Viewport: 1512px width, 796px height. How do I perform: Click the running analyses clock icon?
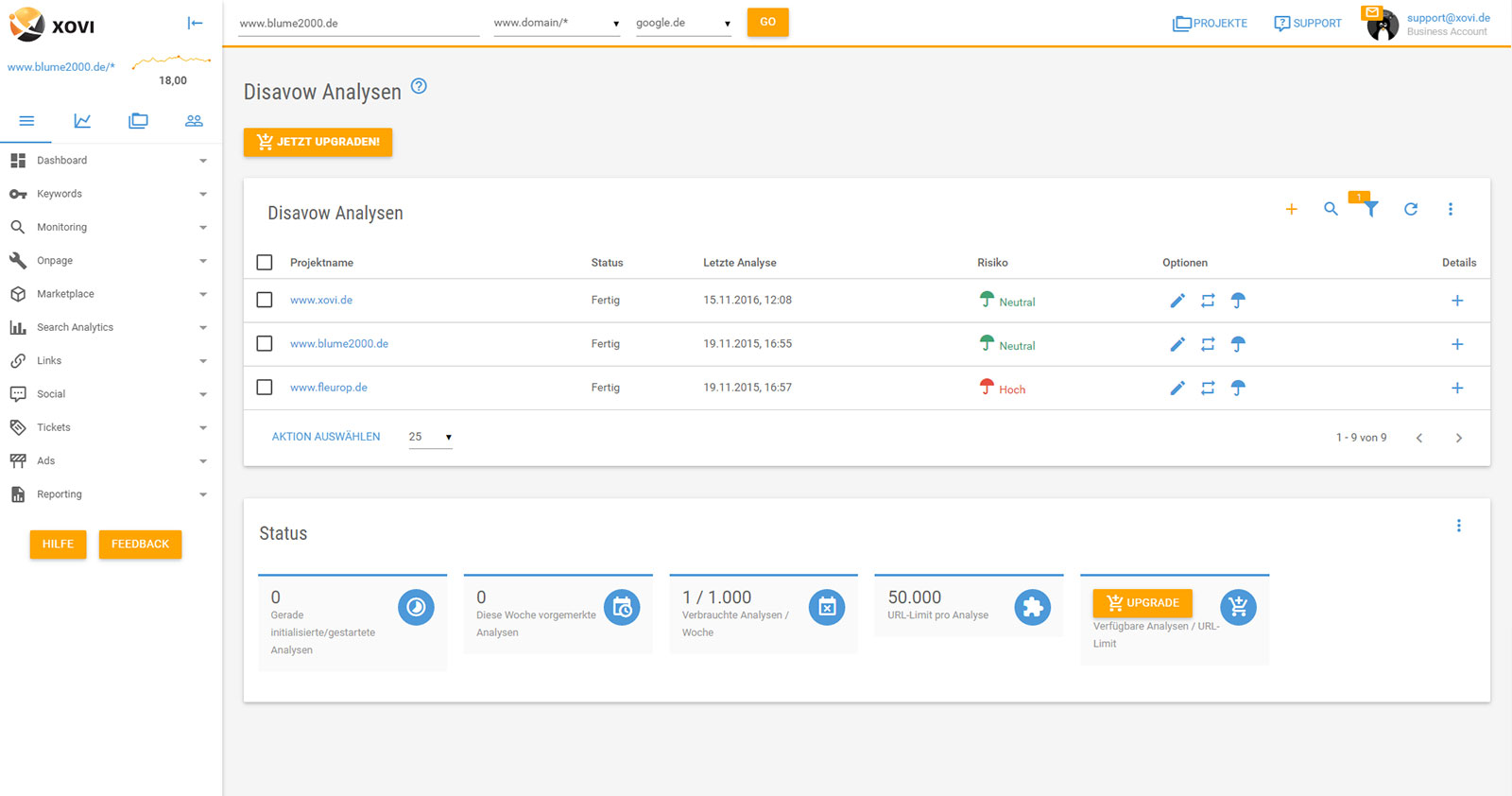(x=416, y=607)
